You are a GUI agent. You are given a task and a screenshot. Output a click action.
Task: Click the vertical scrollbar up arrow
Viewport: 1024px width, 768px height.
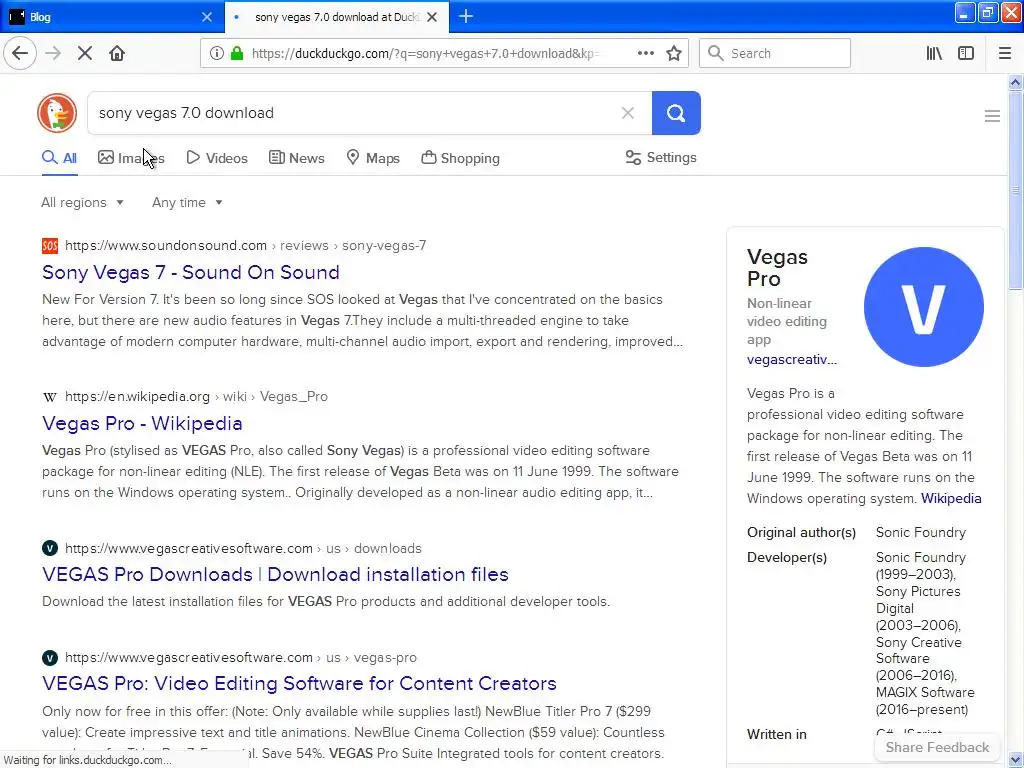(1015, 82)
